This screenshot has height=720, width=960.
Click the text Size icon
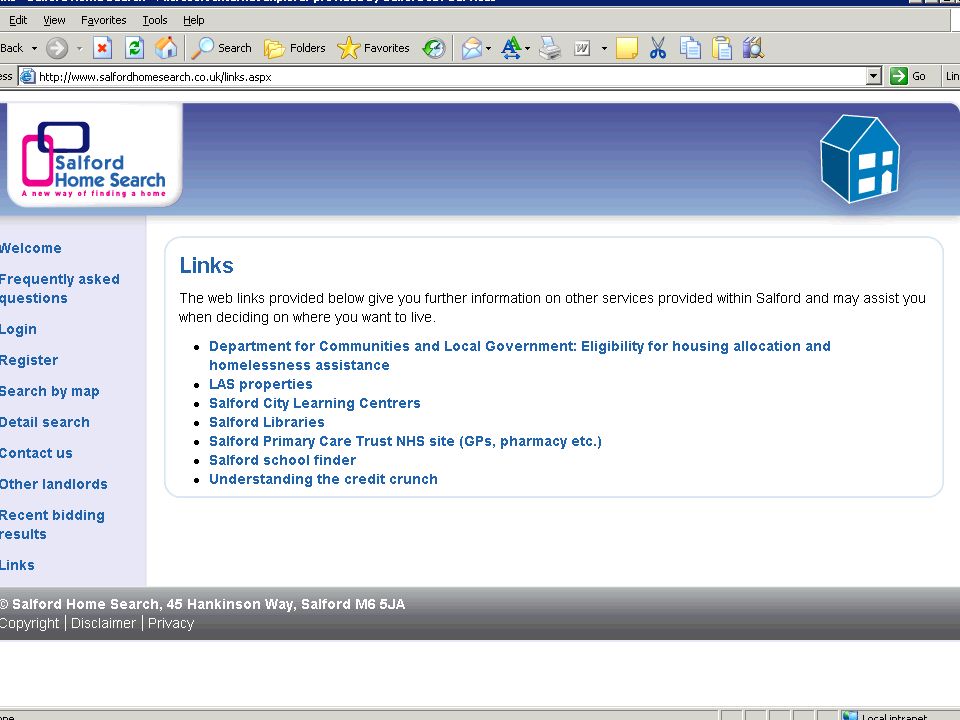(x=511, y=48)
